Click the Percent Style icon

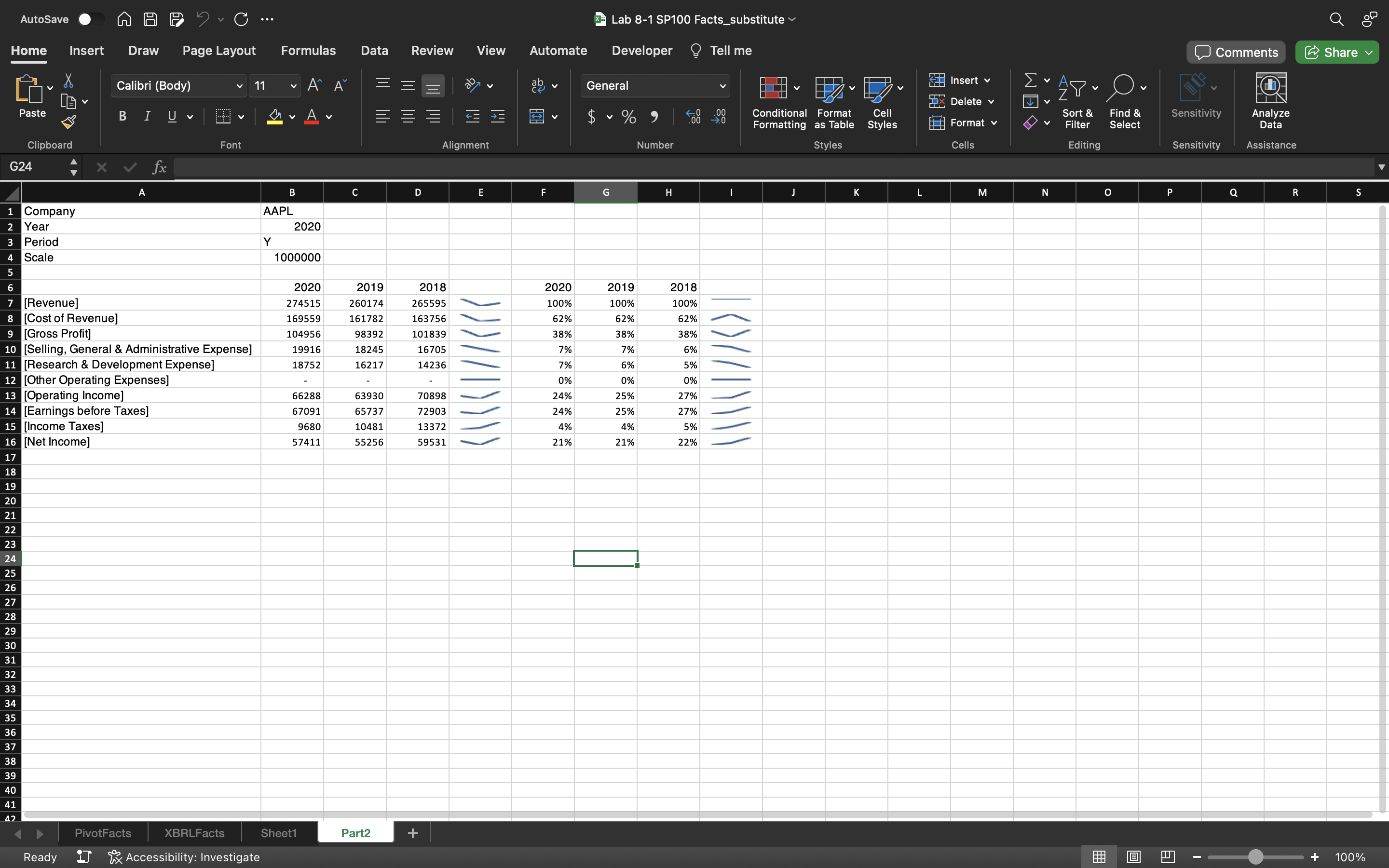click(x=628, y=117)
